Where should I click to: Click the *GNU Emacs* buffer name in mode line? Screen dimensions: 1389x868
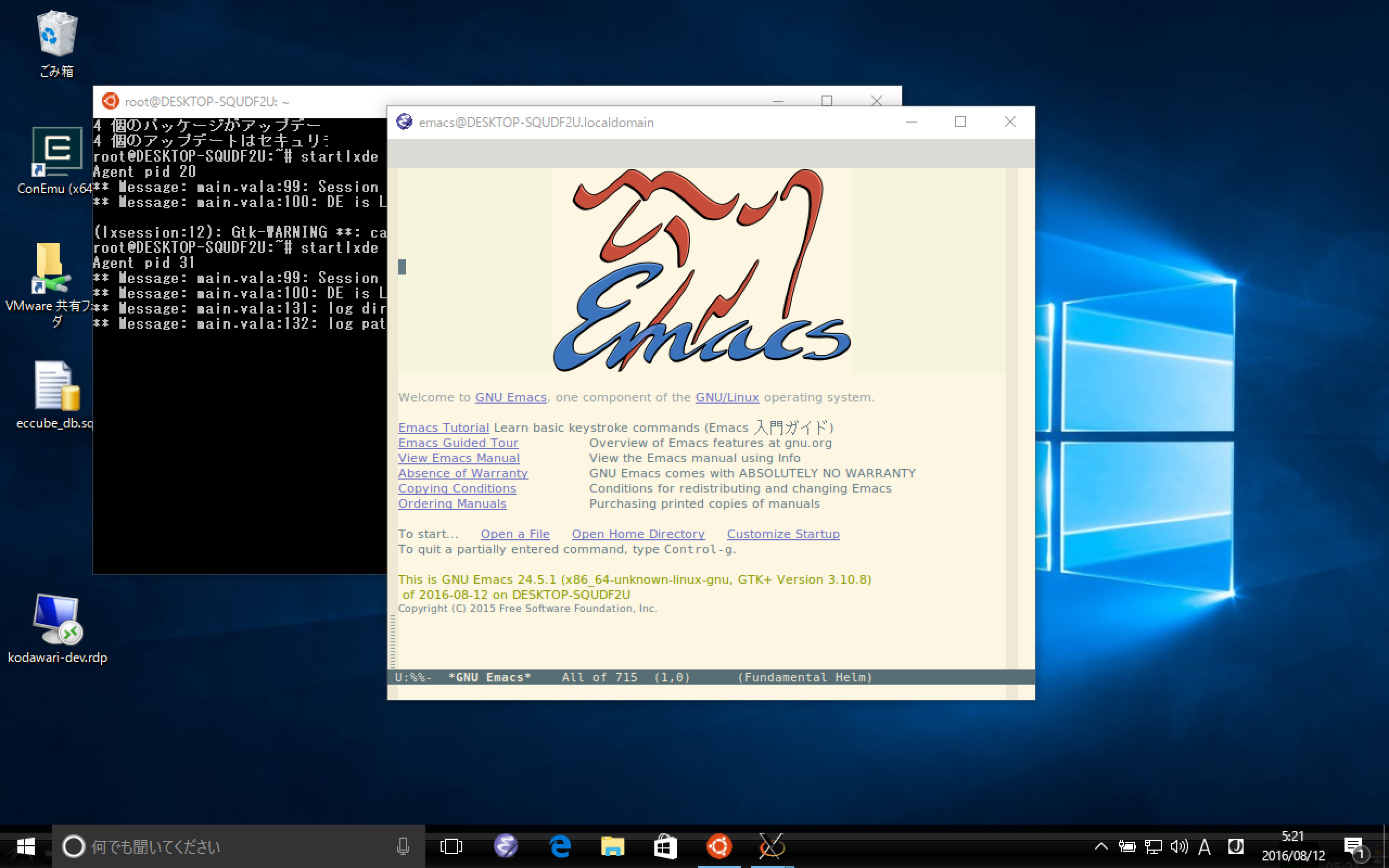[x=489, y=678]
